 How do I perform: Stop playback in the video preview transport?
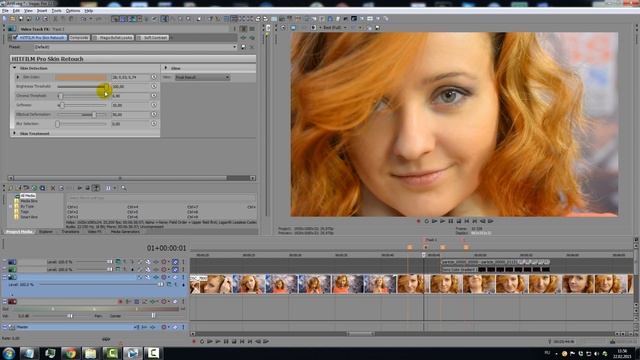459,221
